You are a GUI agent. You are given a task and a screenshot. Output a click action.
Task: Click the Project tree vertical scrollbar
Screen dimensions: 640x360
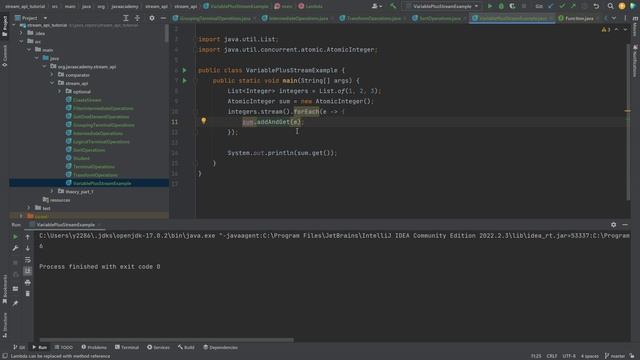(167, 33)
